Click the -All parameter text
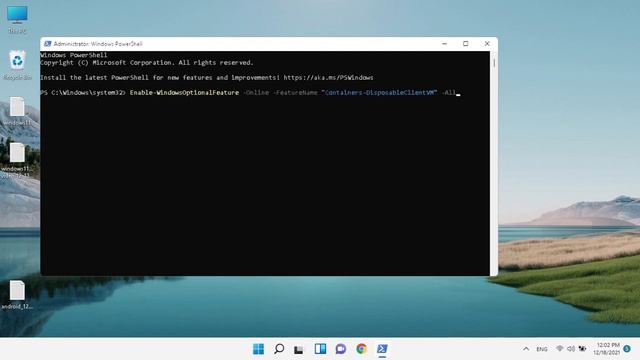Viewport: 640px width, 360px height. pos(448,93)
